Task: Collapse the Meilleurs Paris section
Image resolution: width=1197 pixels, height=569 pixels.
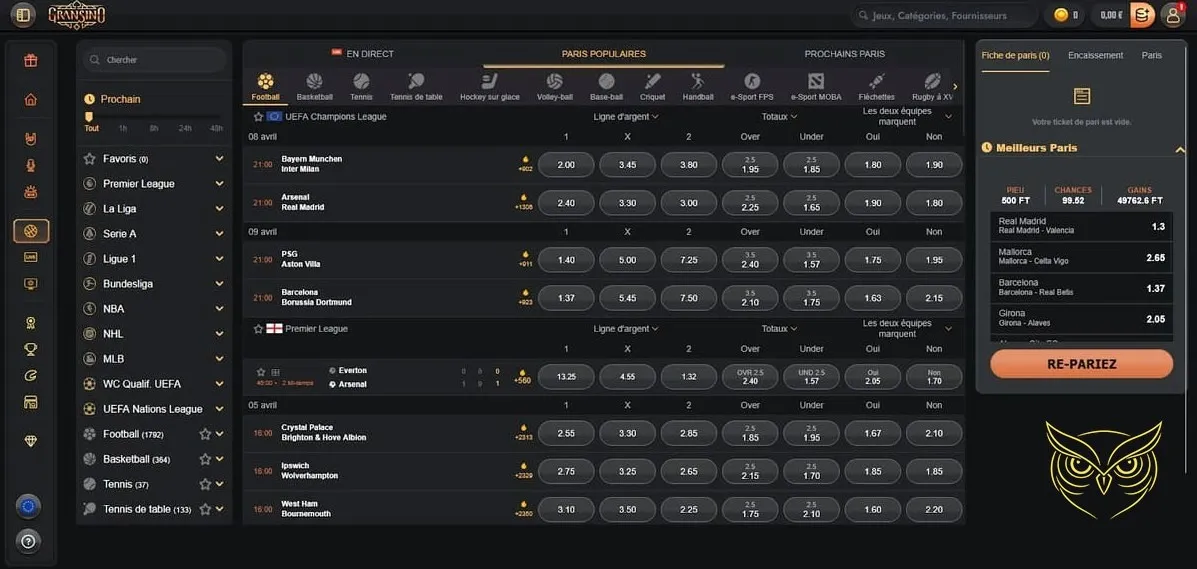Action: (x=1179, y=149)
